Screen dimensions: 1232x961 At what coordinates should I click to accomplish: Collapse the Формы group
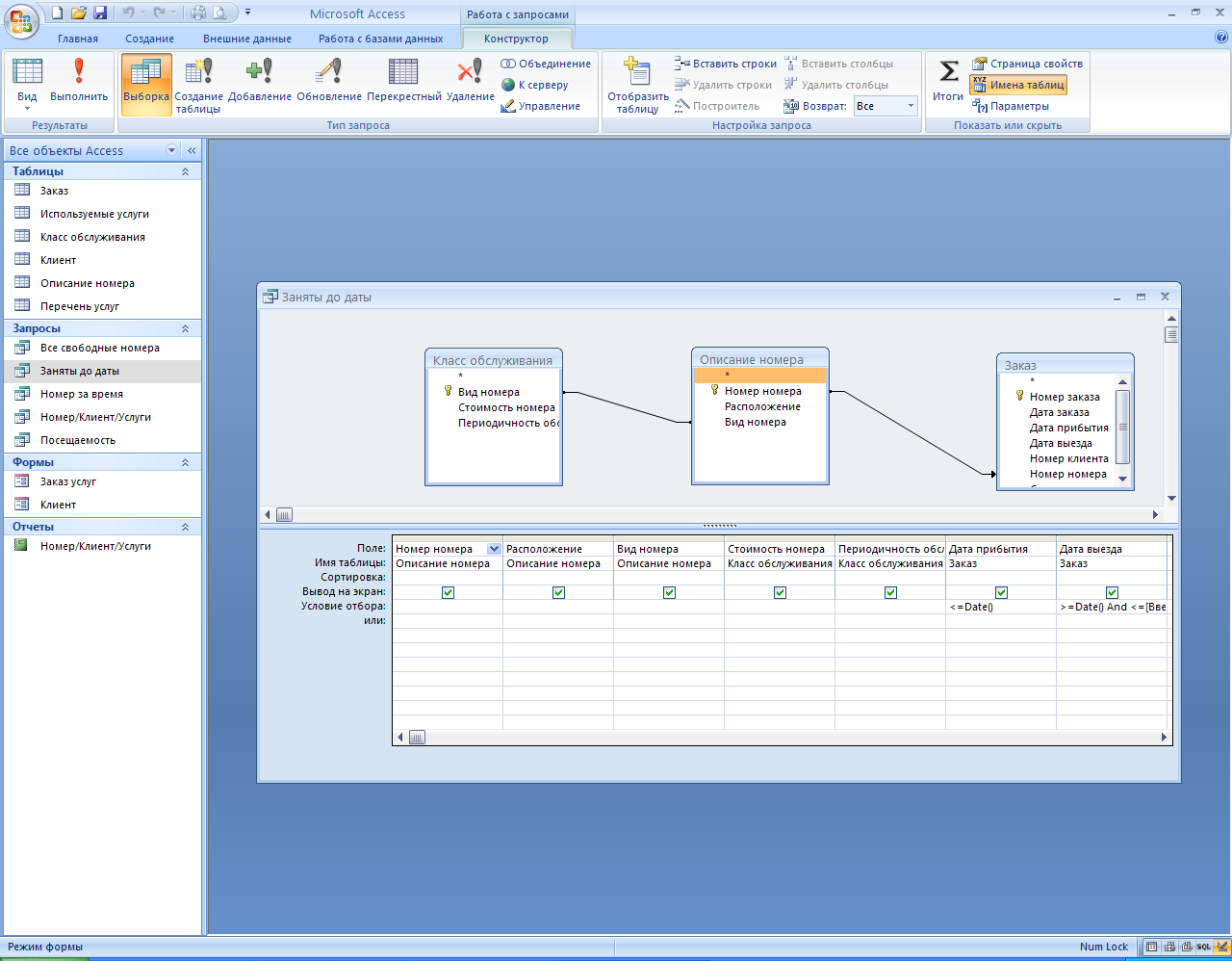[185, 462]
